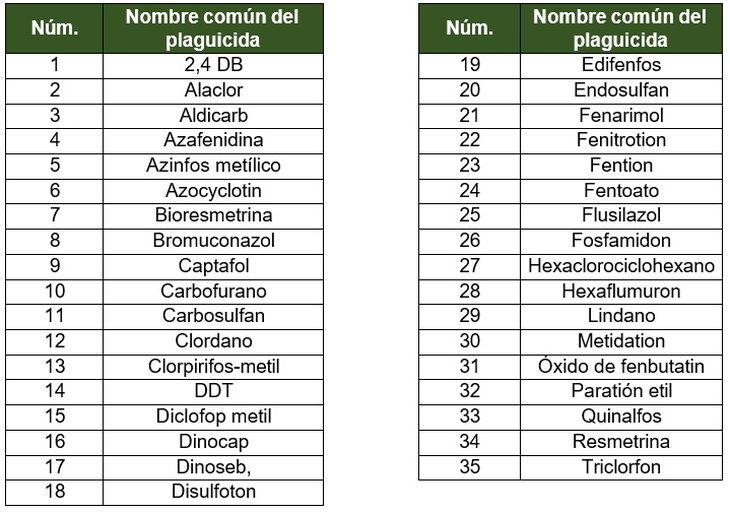730x512 pixels.
Task: Select the number 35 cell
Action: tap(469, 466)
